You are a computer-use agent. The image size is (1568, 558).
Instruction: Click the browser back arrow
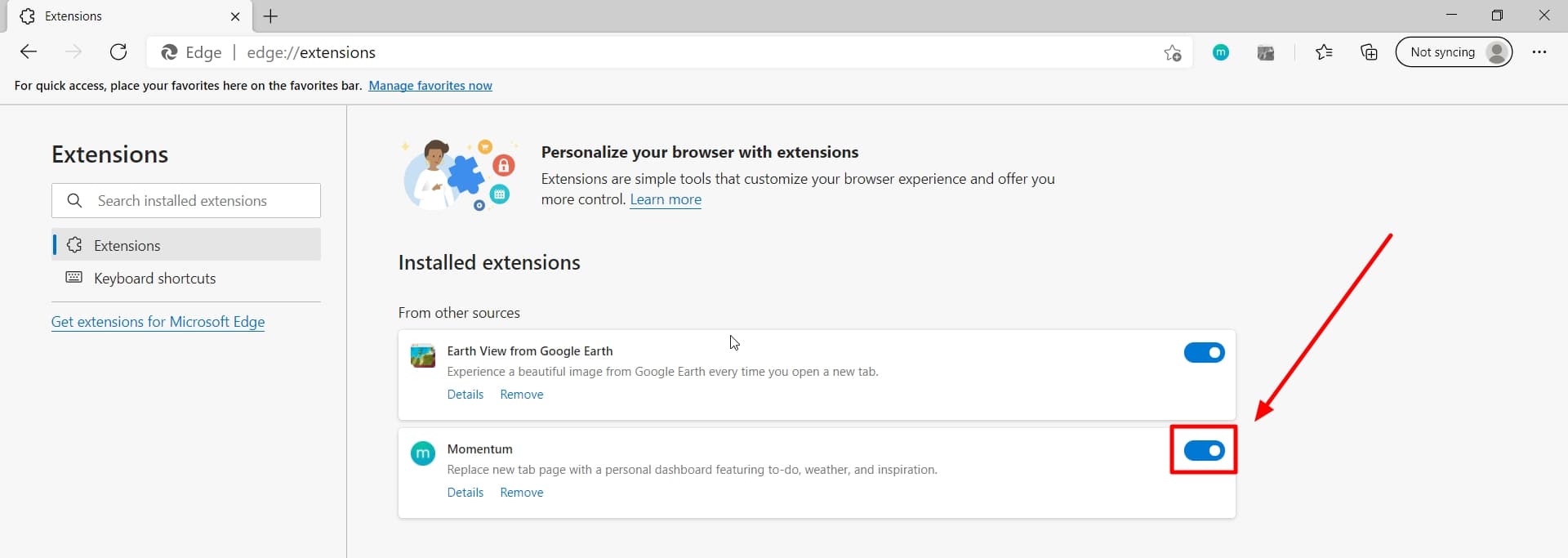point(29,52)
